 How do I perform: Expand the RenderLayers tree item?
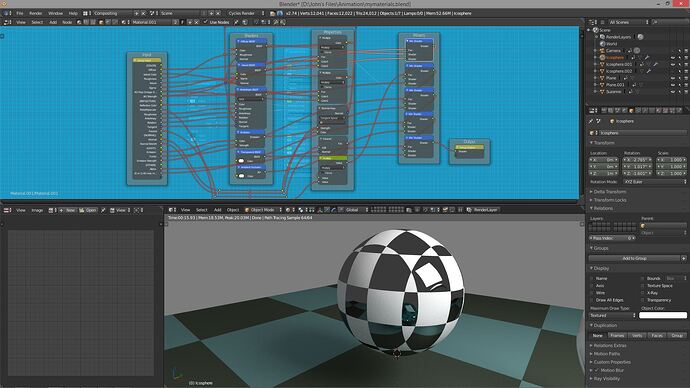[597, 37]
